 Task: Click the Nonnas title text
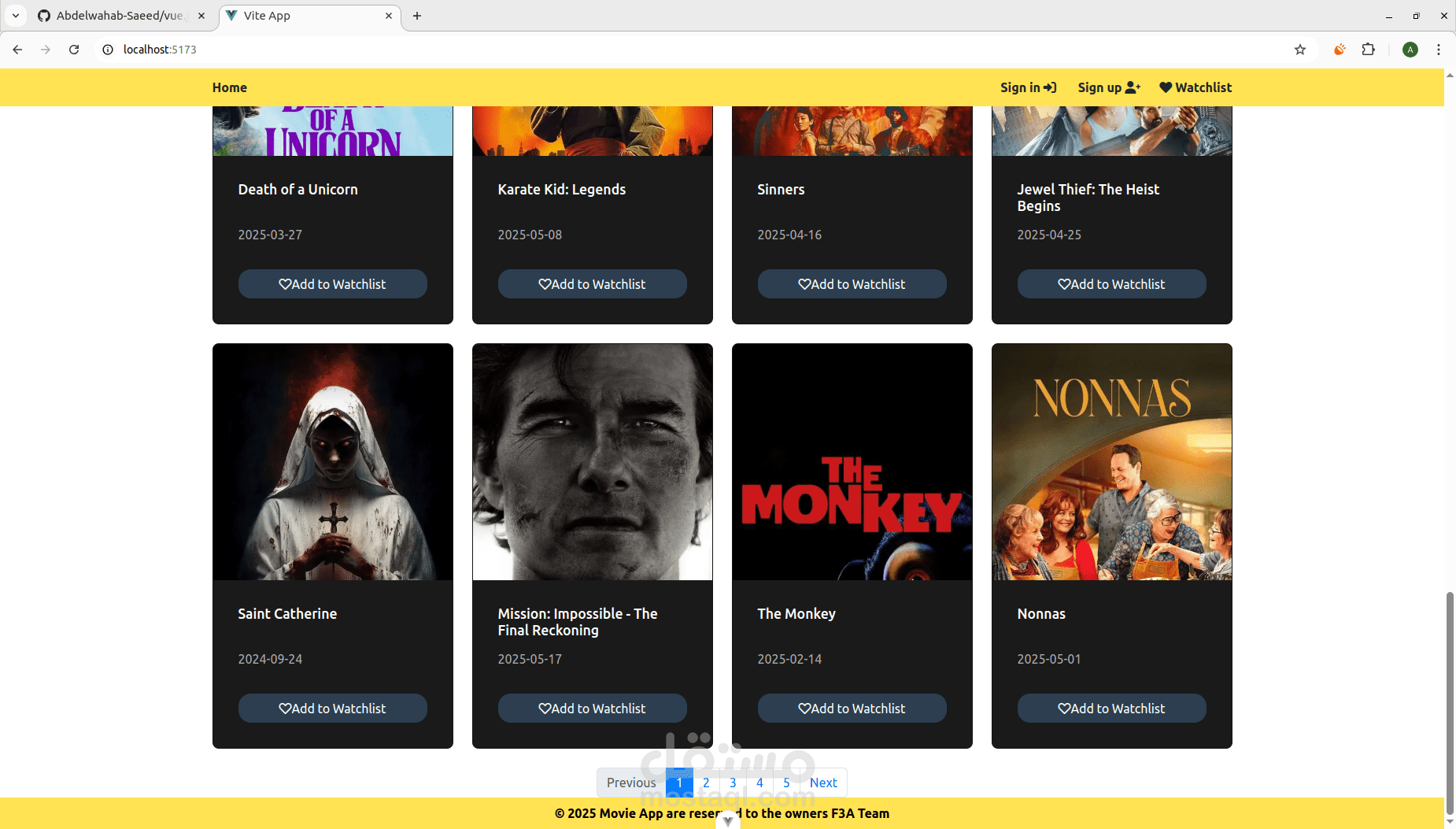[1041, 614]
